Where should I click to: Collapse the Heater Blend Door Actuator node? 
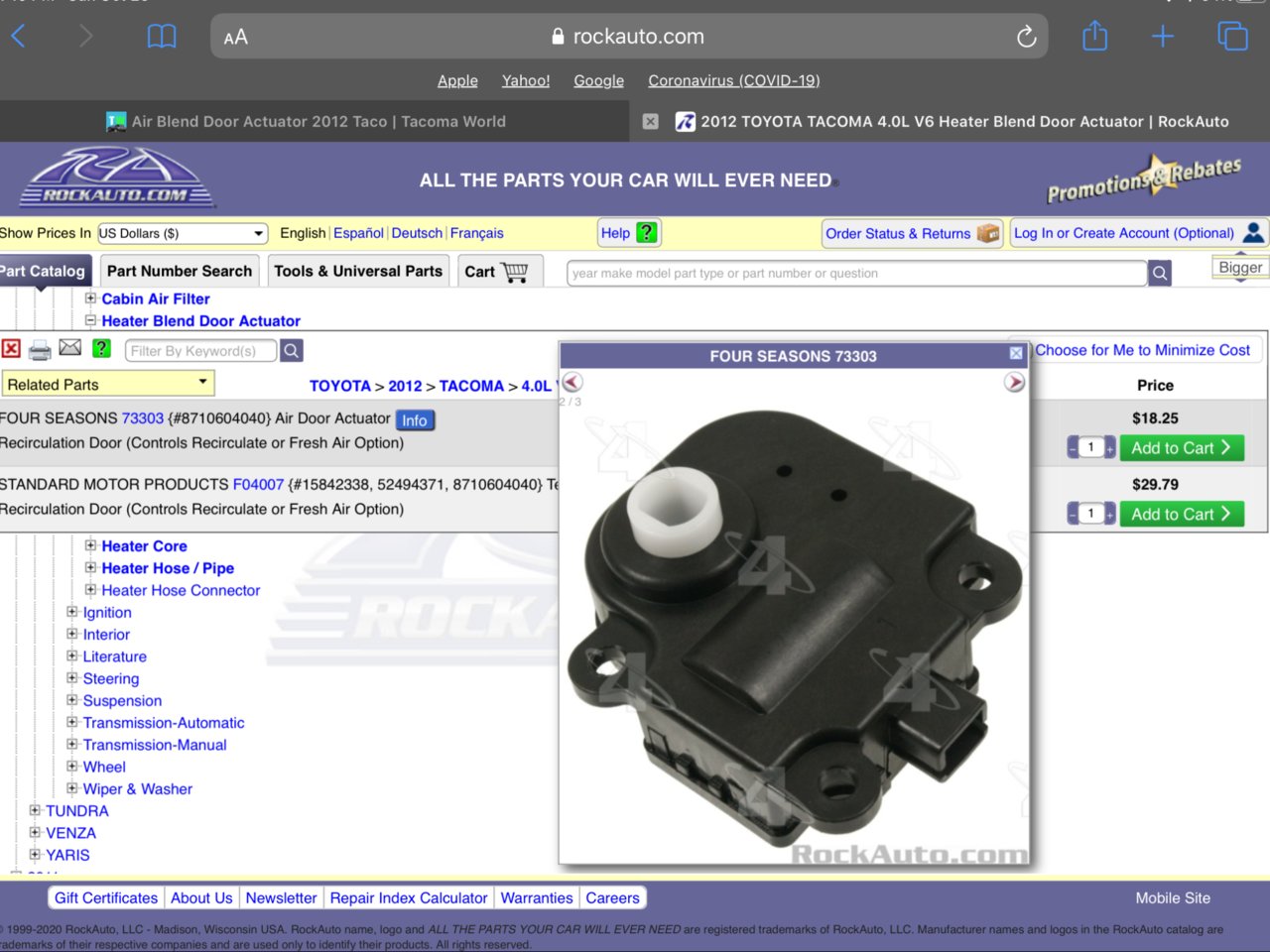[90, 320]
